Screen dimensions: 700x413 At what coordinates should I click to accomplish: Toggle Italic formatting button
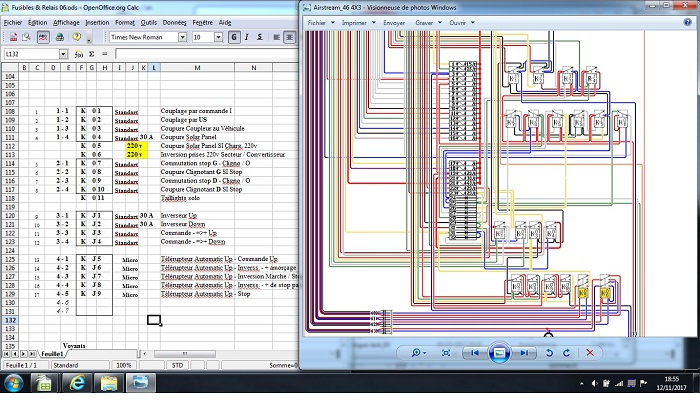(246, 37)
